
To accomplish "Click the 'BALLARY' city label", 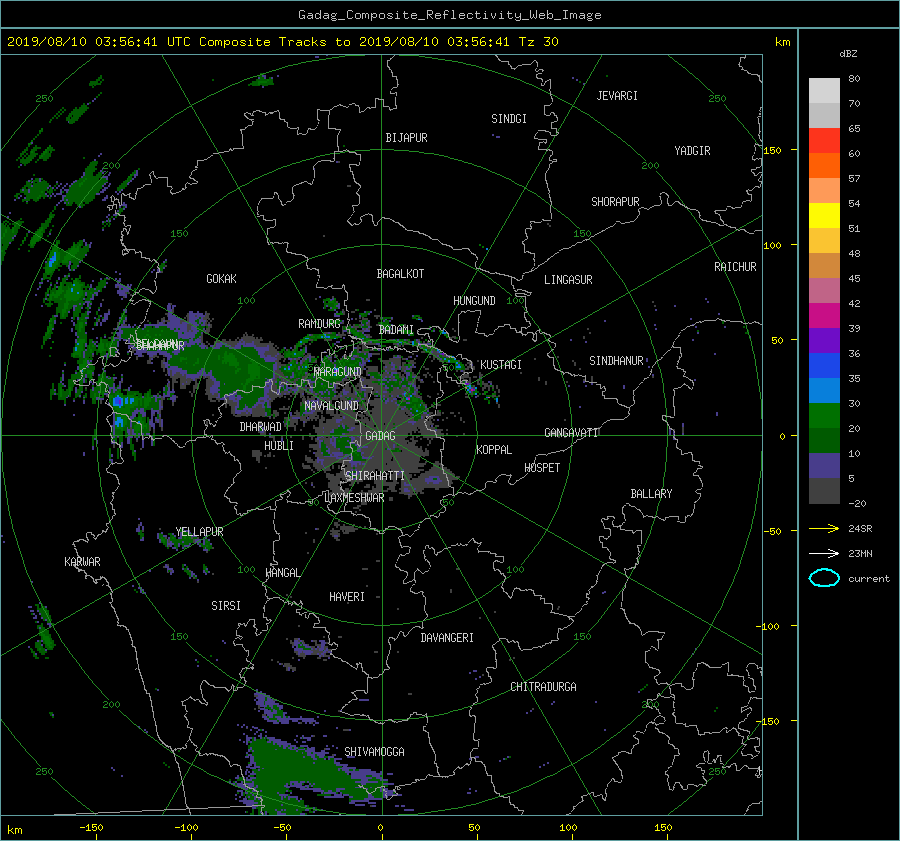I will [651, 494].
